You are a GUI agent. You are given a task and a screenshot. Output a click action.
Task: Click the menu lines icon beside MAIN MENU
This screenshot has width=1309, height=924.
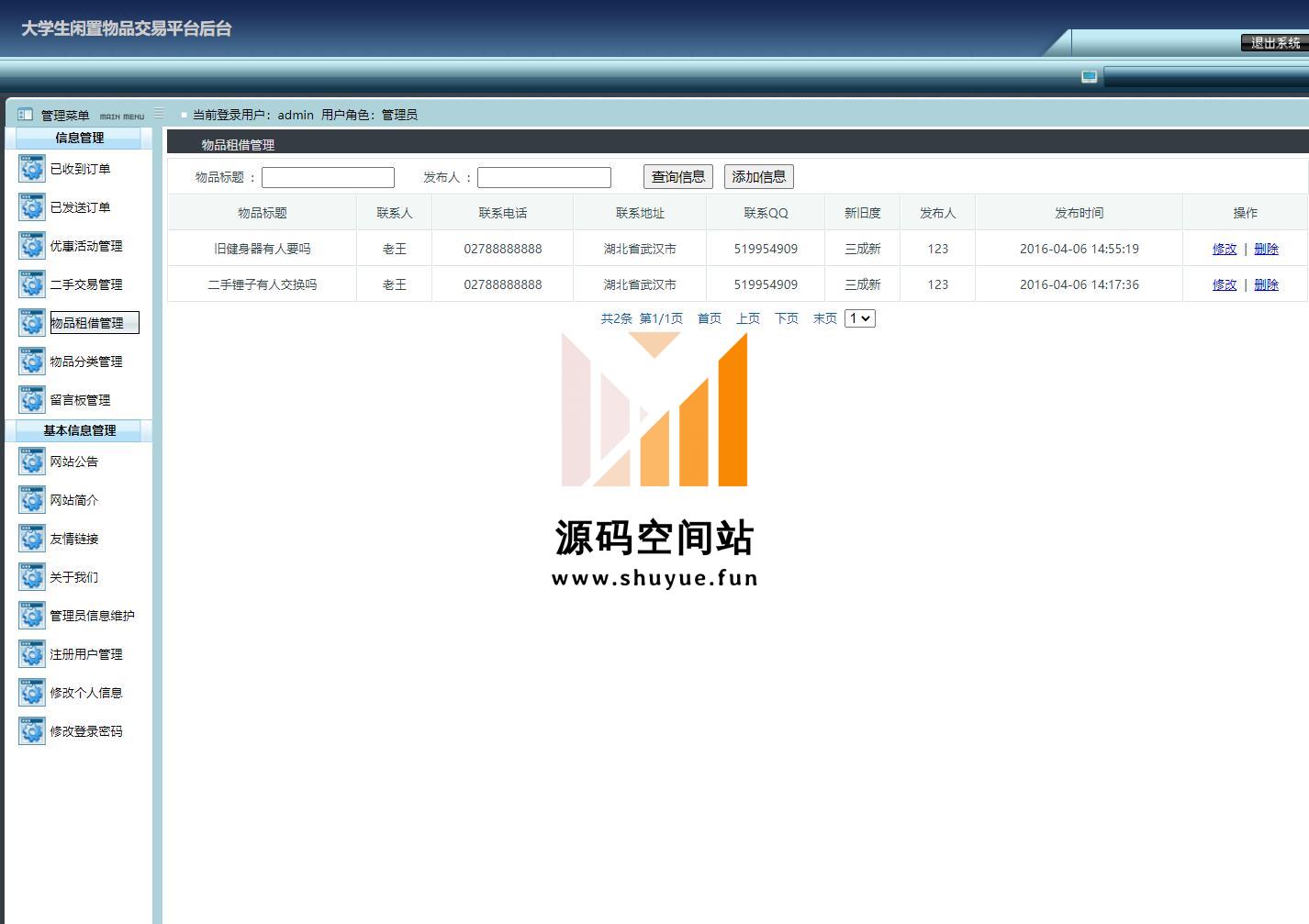159,114
